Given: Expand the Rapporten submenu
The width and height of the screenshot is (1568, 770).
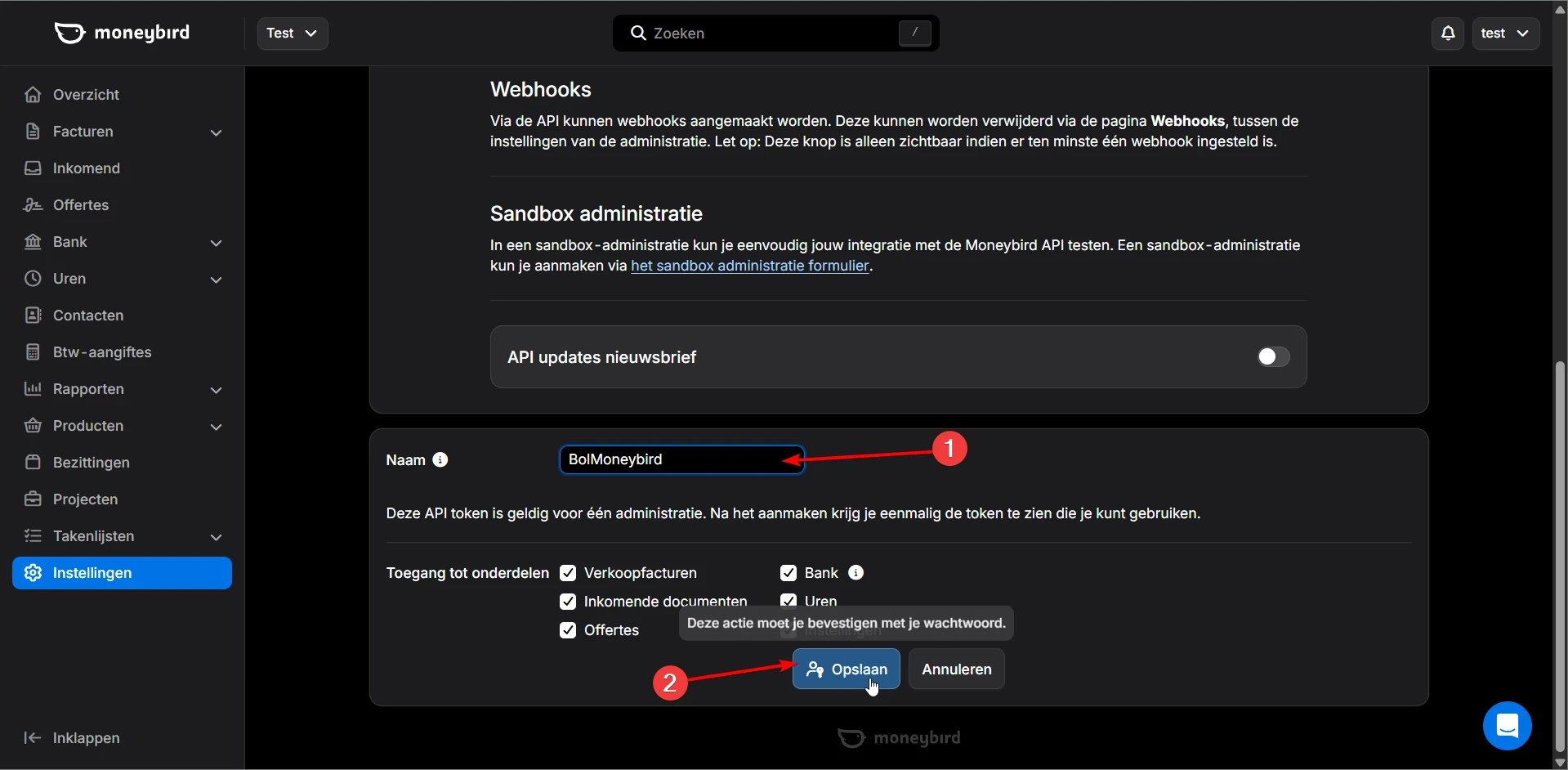Looking at the screenshot, I should (216, 390).
